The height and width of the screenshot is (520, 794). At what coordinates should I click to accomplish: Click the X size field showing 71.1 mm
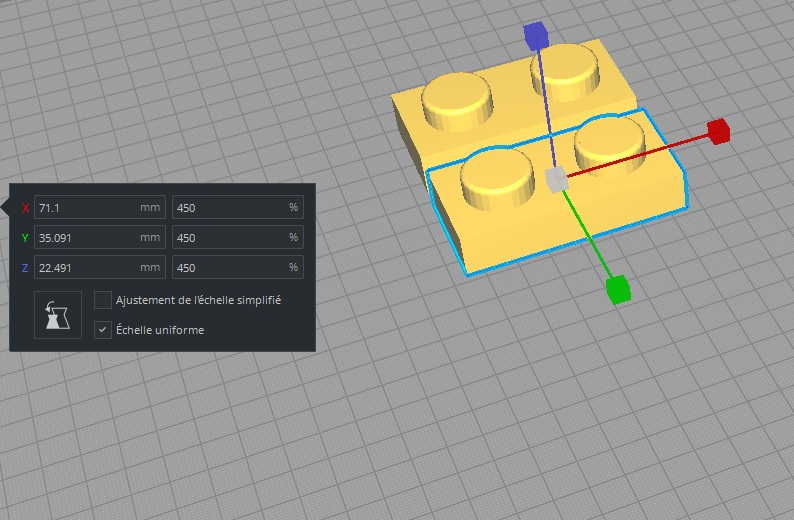100,207
